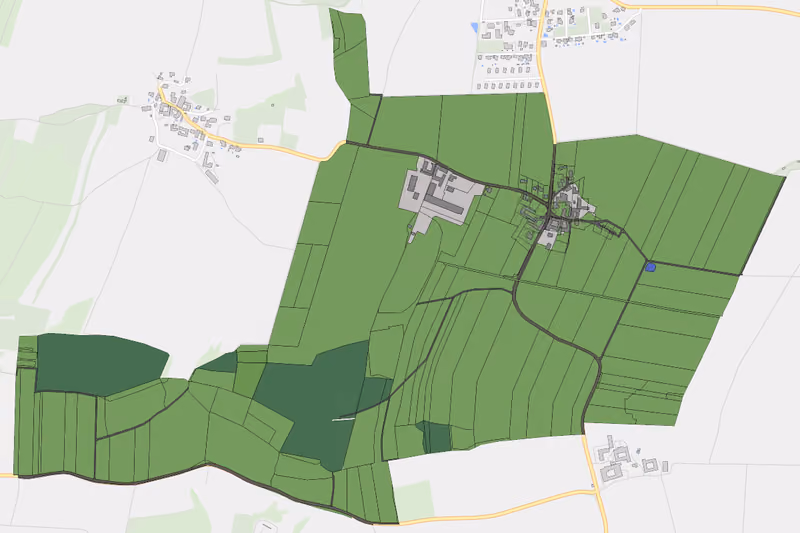800x533 pixels.
Task: Click the white sliver inside the central forest
Action: click(343, 419)
